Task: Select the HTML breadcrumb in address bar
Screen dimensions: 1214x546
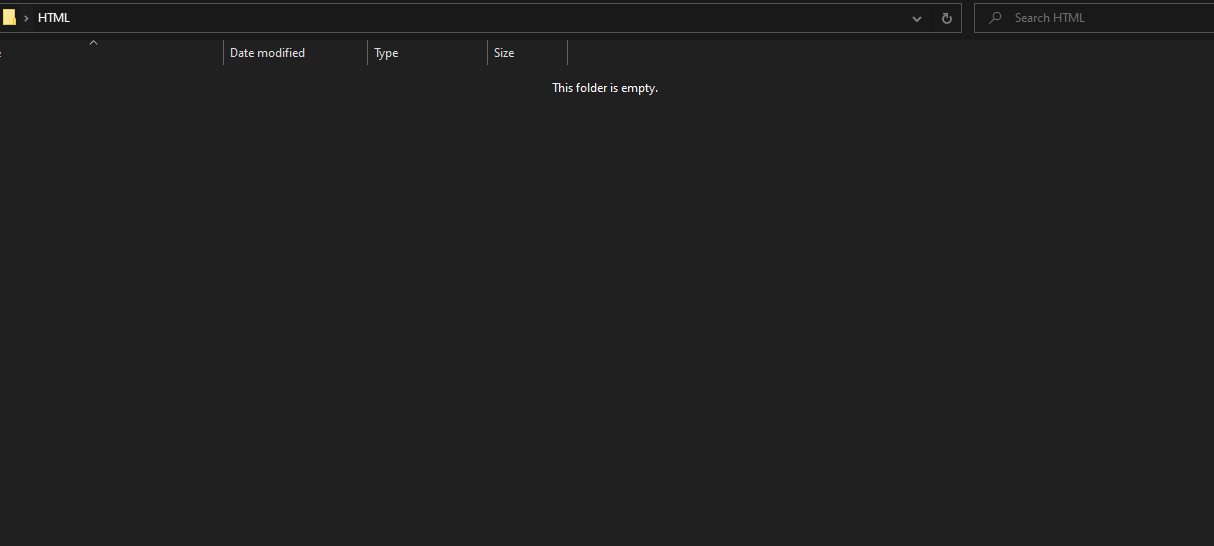Action: [54, 18]
